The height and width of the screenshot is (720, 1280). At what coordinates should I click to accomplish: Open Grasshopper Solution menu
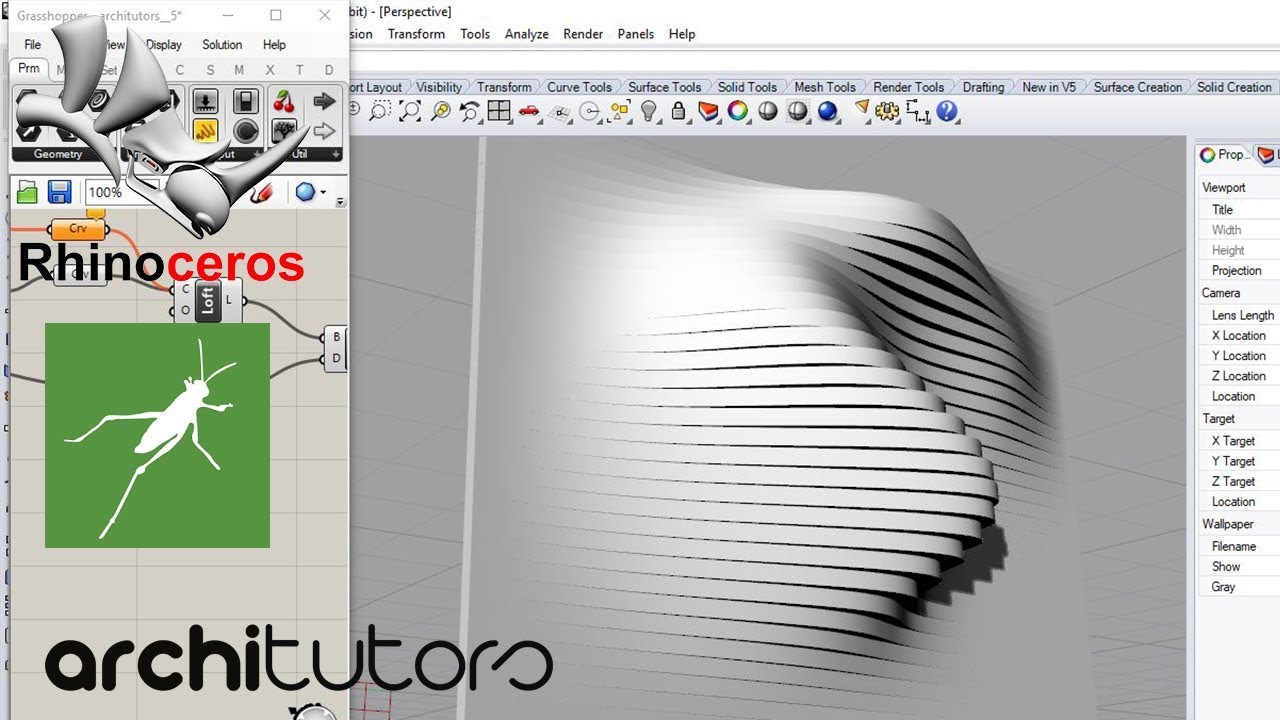222,45
